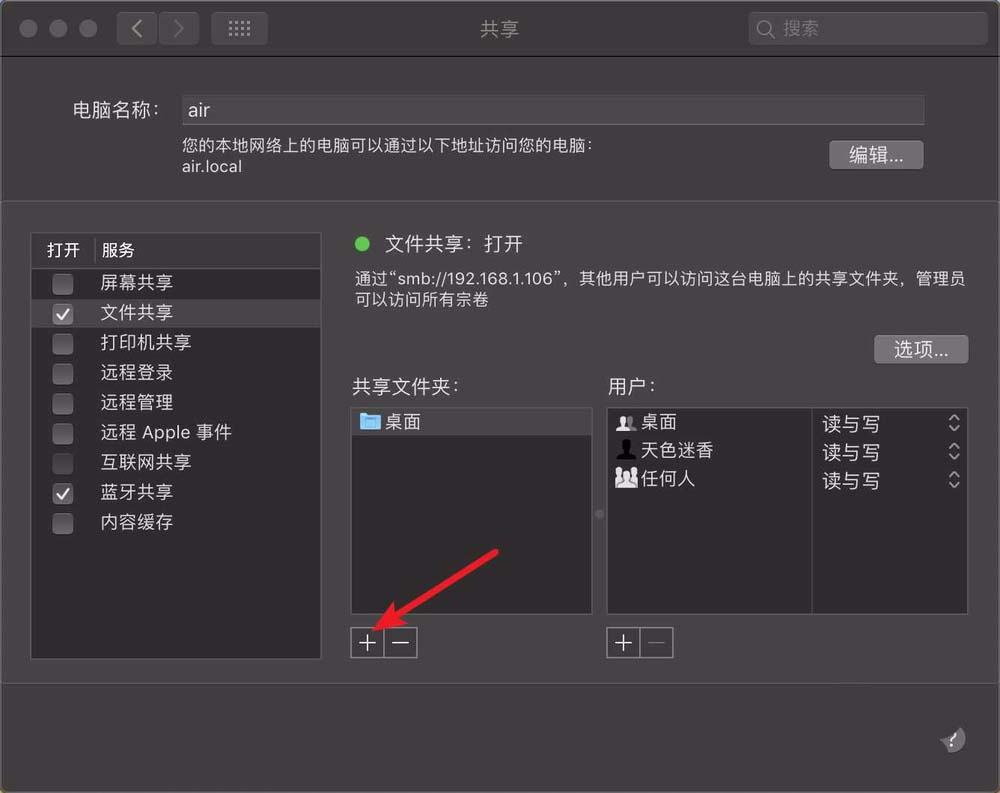Disable 蓝牙共享 service
The width and height of the screenshot is (1000, 793).
(x=62, y=492)
